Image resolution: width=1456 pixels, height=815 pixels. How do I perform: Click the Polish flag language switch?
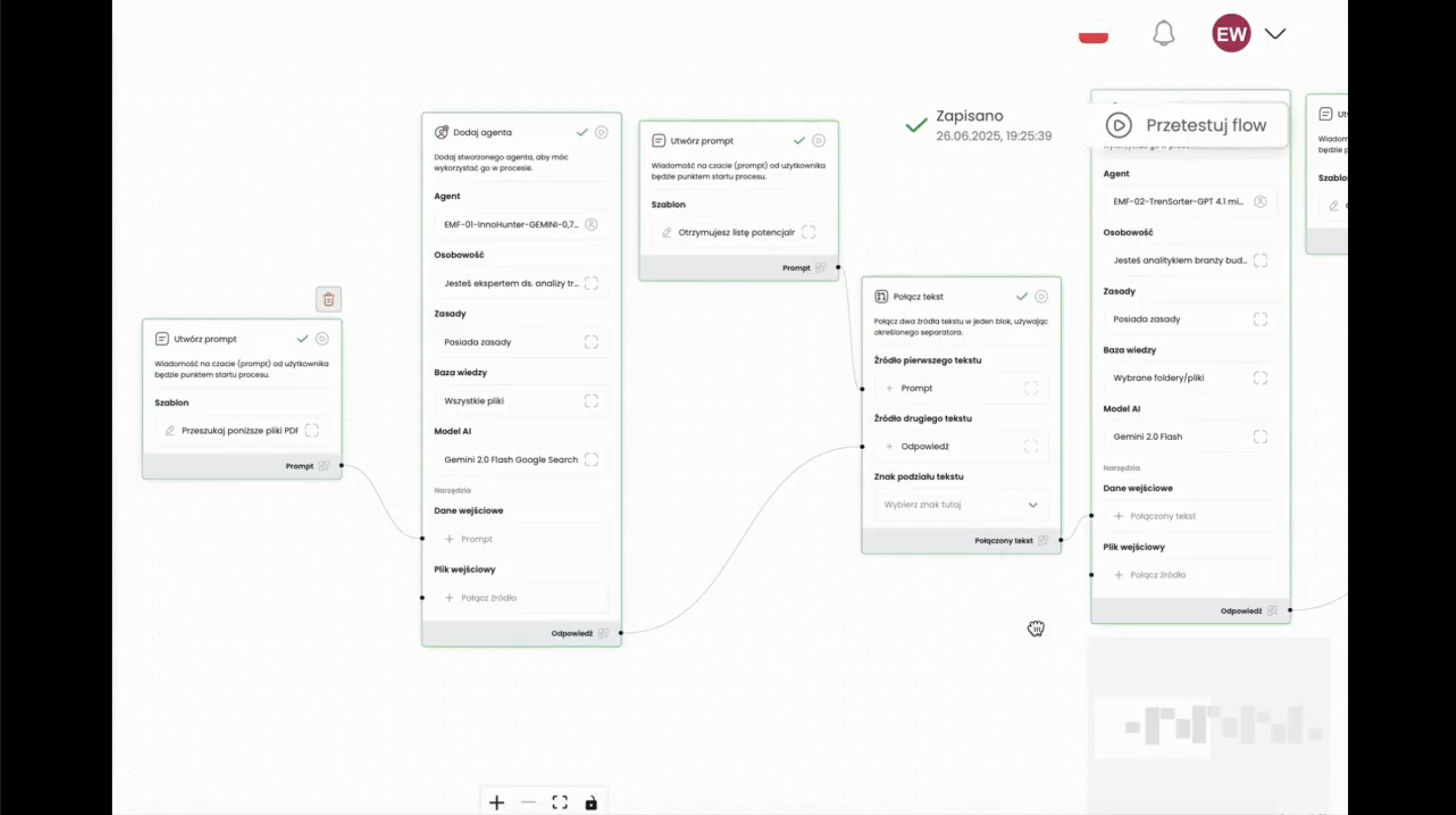1093,34
